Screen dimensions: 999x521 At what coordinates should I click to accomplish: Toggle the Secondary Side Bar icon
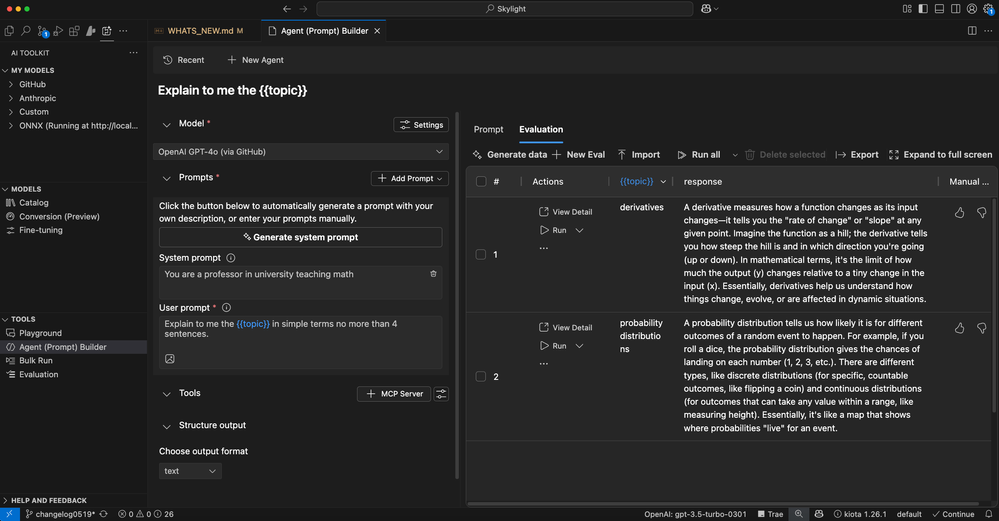(956, 9)
